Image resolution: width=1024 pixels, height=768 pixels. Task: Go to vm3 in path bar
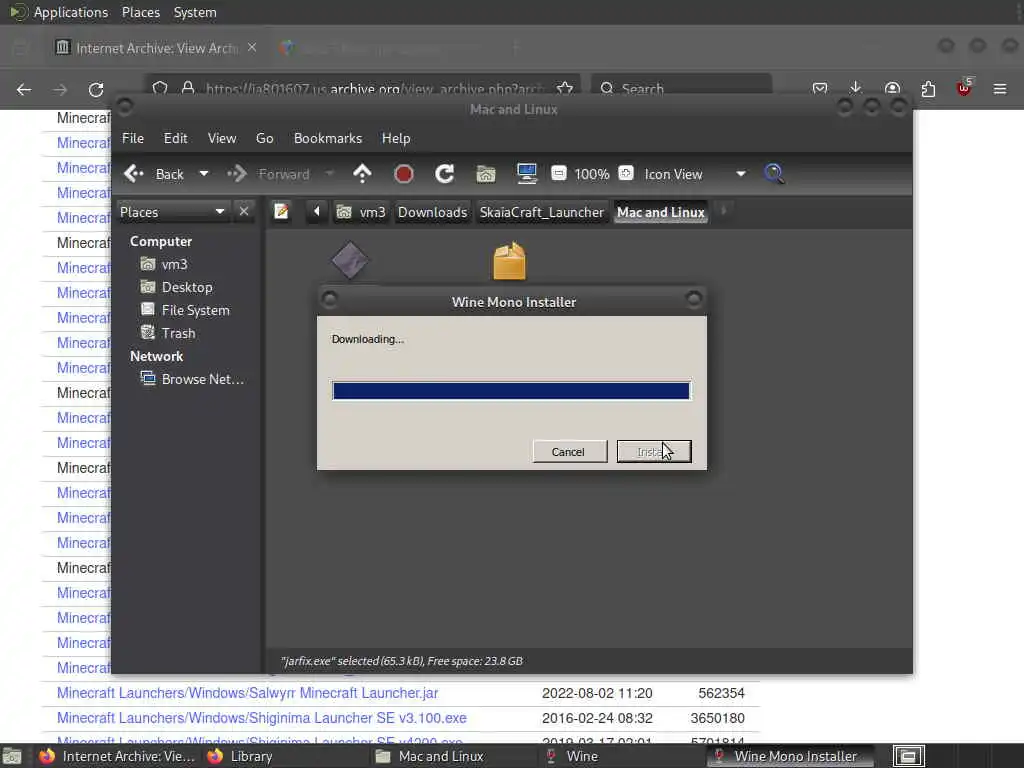click(x=361, y=212)
